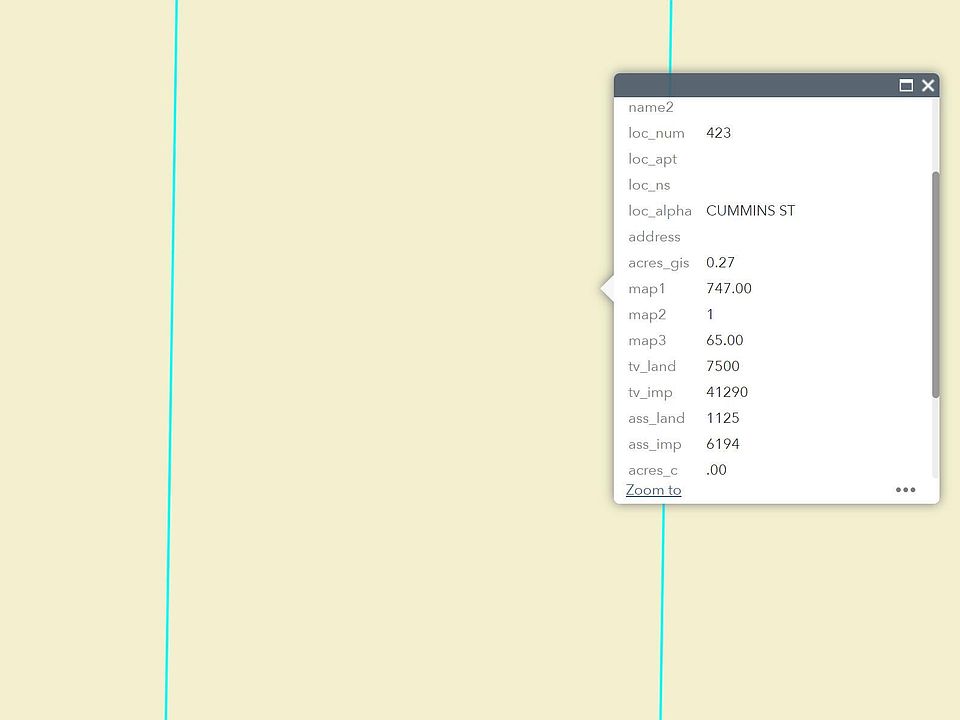
Task: Click the tv_land value 7500
Action: point(722,367)
